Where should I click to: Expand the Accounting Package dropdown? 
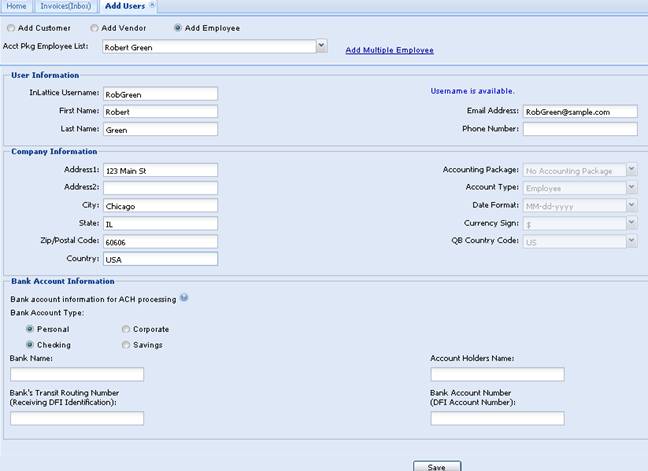point(631,170)
